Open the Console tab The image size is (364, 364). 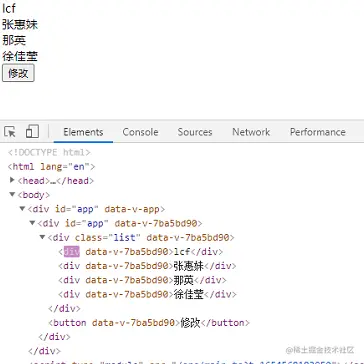[x=140, y=132]
